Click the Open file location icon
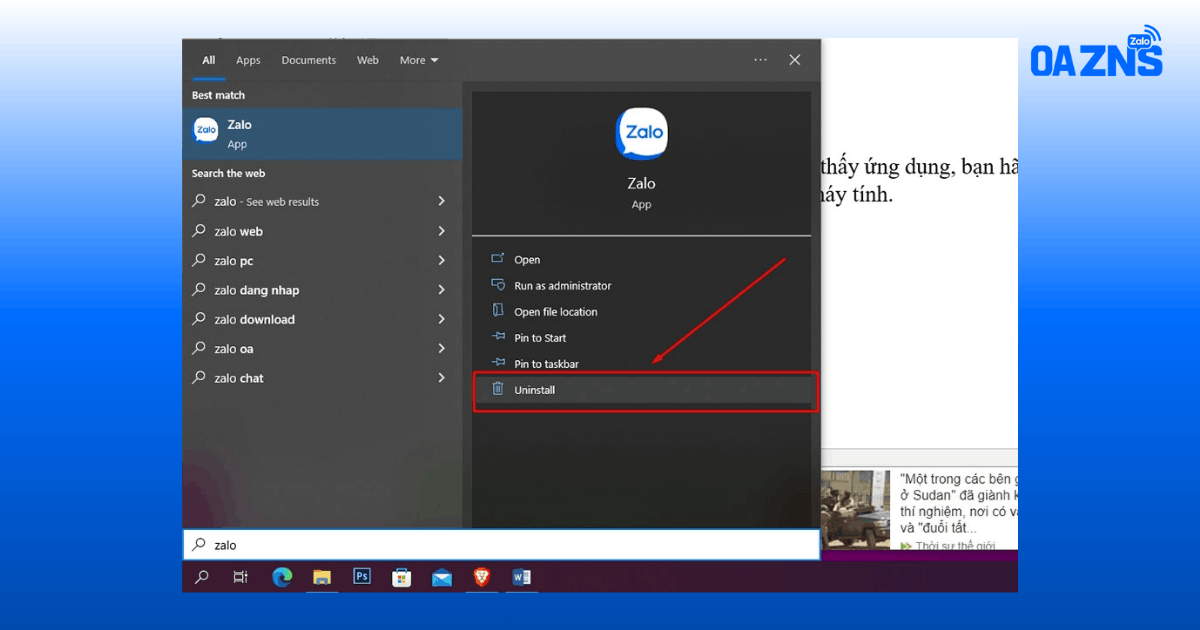Viewport: 1200px width, 630px height. (498, 311)
